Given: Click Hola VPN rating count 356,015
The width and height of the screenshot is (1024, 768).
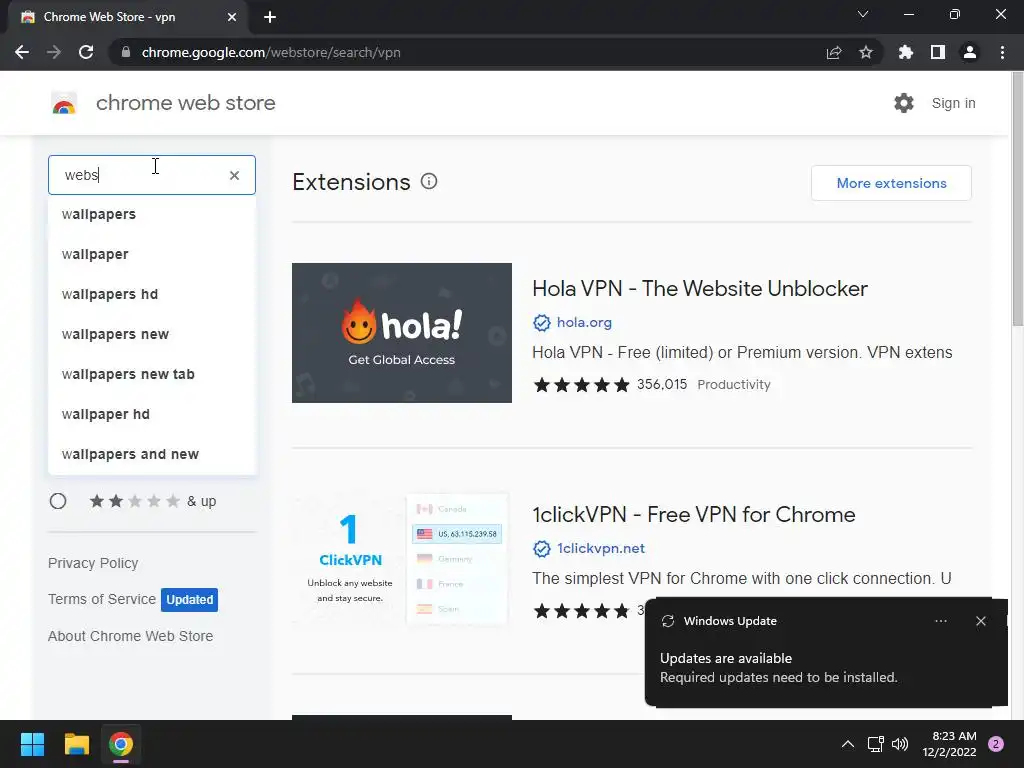Looking at the screenshot, I should click(x=662, y=385).
